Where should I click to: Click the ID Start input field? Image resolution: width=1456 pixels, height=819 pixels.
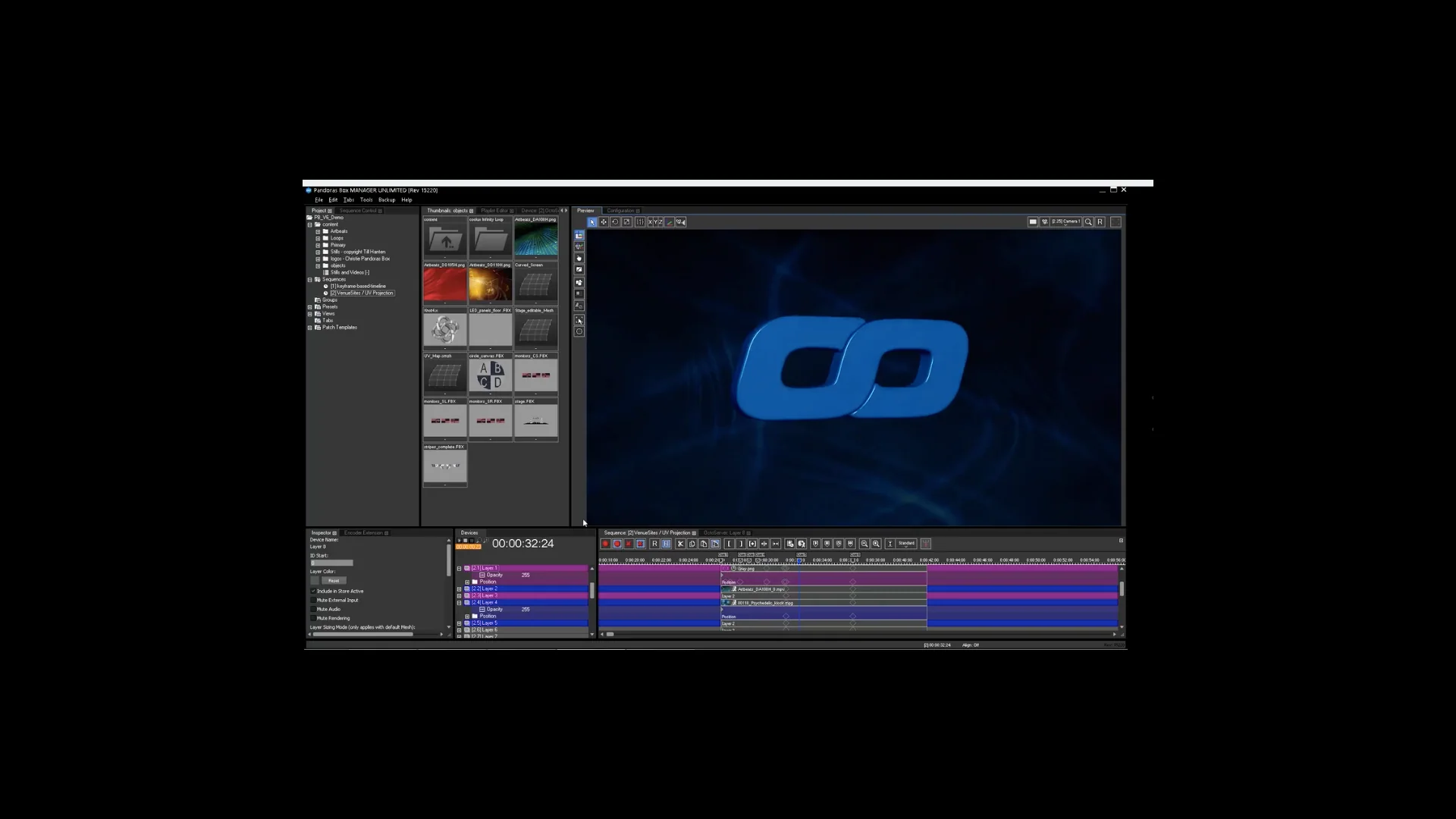tap(332, 563)
